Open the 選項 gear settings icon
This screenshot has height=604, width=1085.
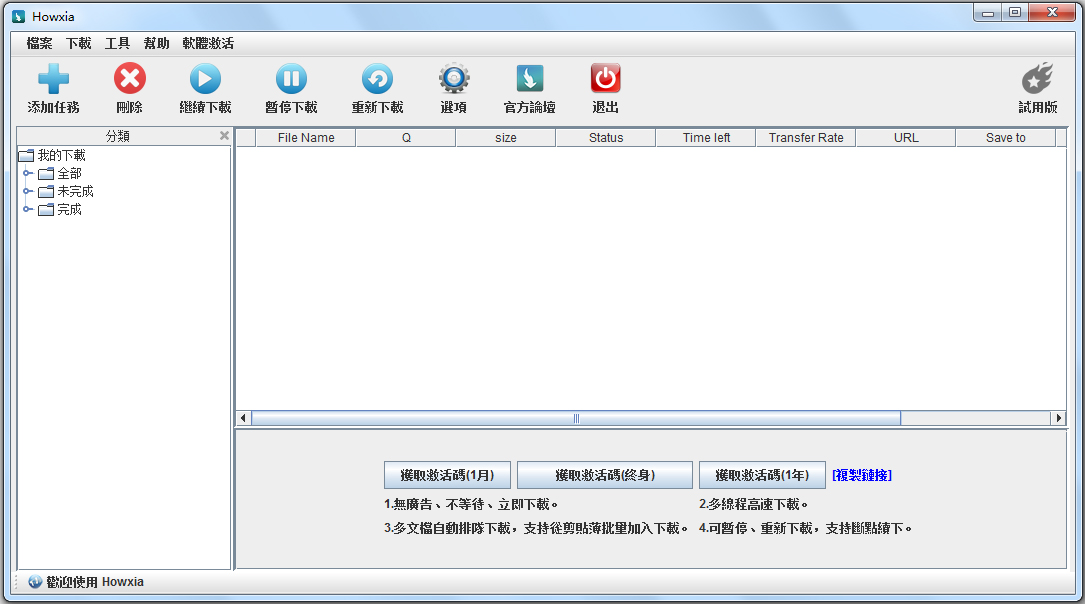[x=454, y=79]
